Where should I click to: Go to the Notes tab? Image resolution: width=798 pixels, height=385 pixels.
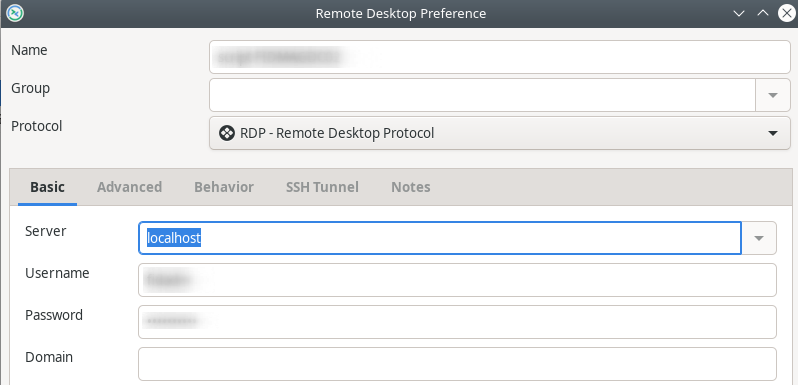(411, 187)
